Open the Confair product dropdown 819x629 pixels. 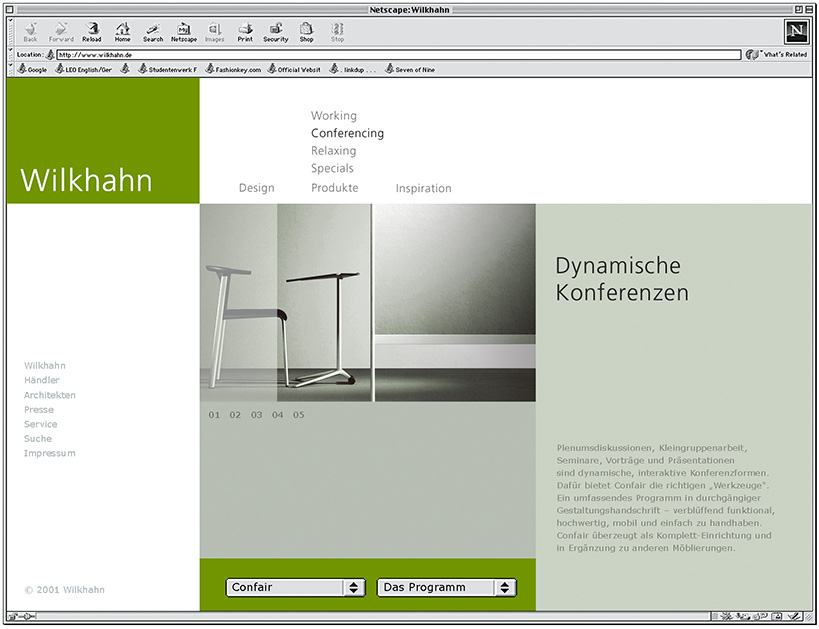pyautogui.click(x=295, y=587)
